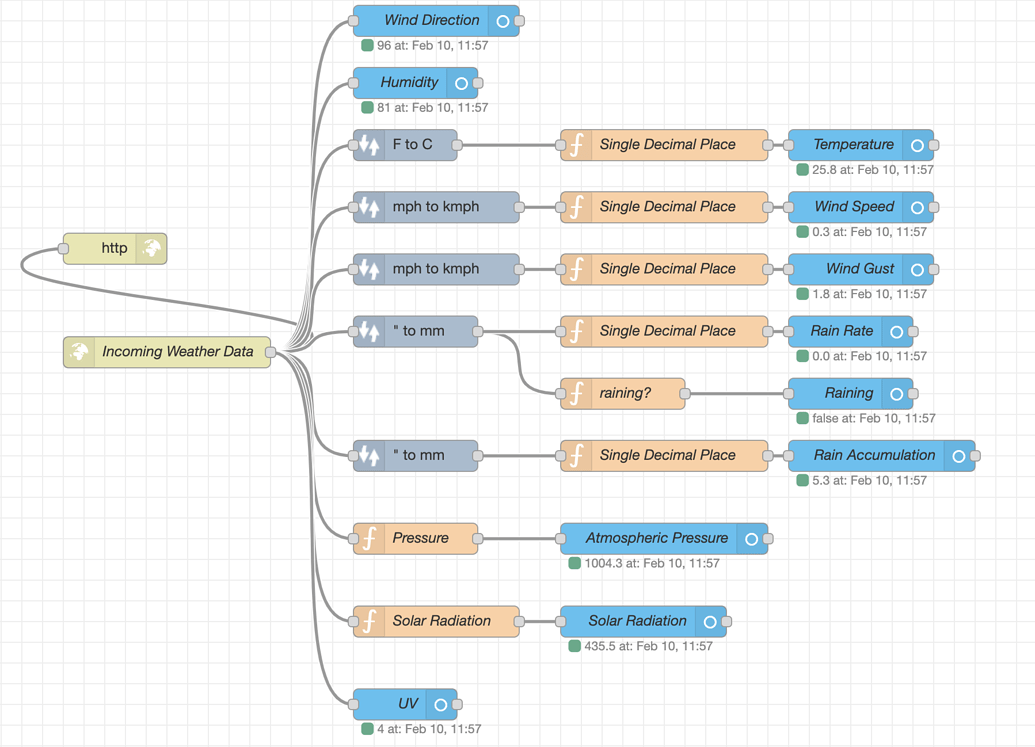This screenshot has height=747, width=1035.
Task: Select the Solar Radiation debug node
Action: [635, 621]
